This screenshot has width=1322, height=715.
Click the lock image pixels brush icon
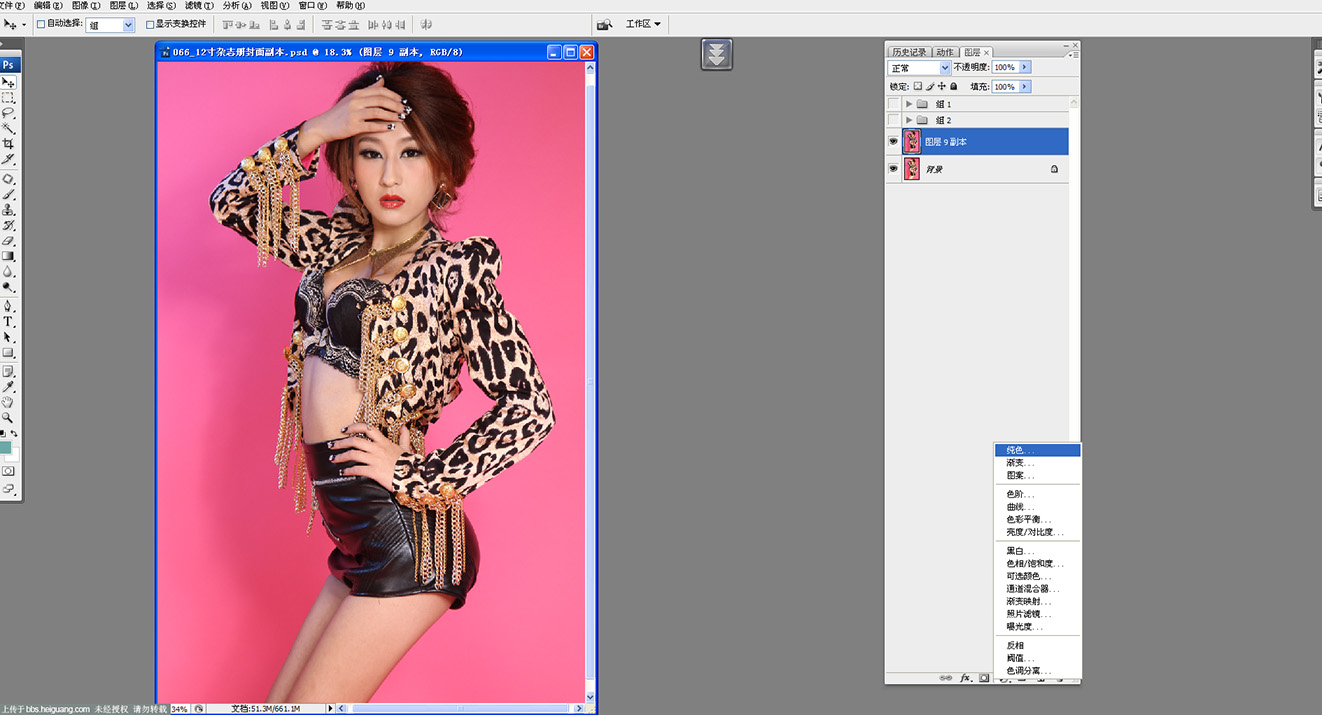(x=930, y=87)
